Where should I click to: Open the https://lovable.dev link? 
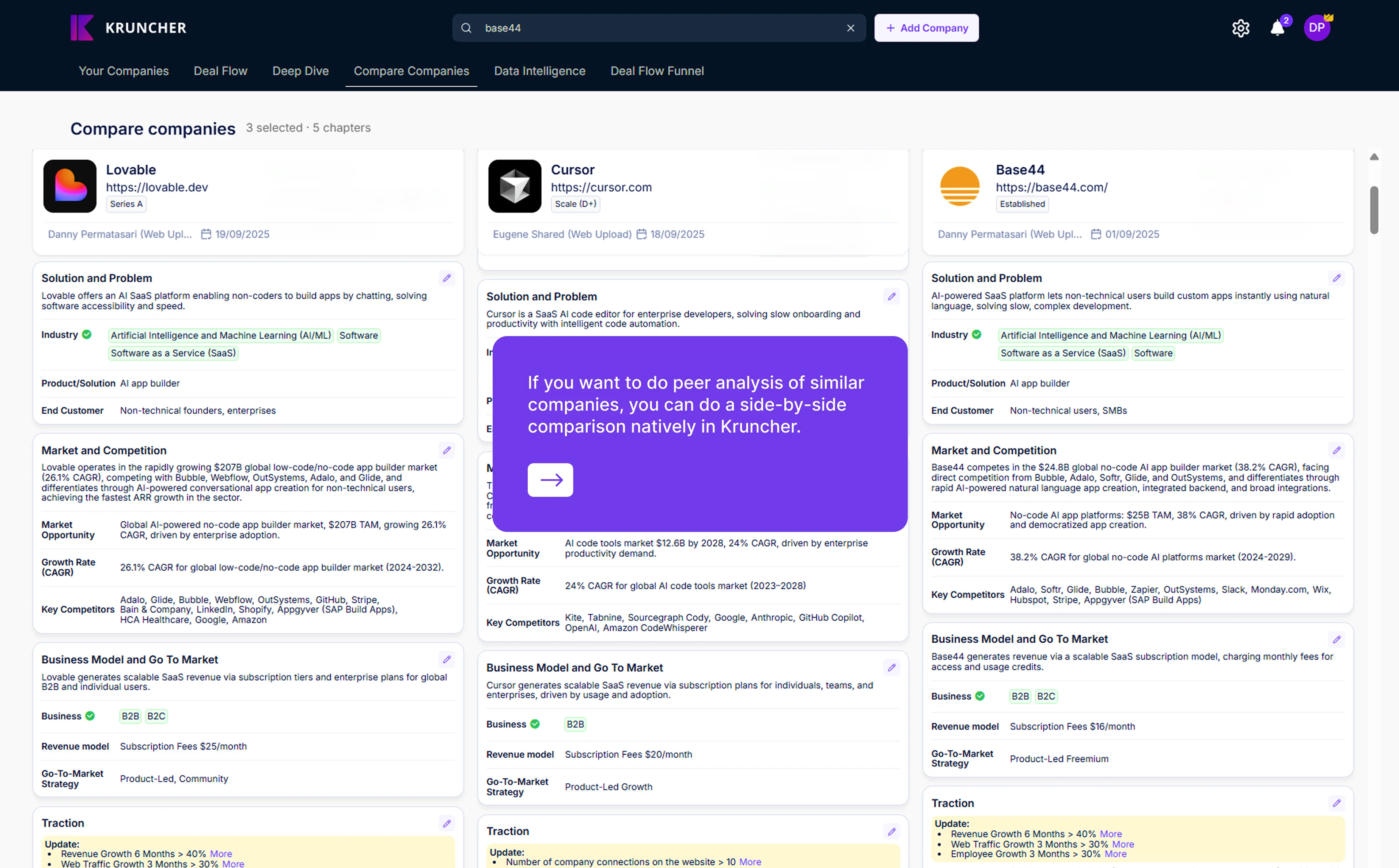[x=157, y=187]
